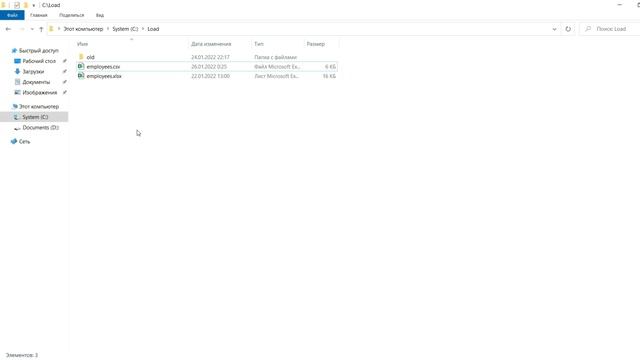Click the date 26.01.2022 of employees.csv
The height and width of the screenshot is (360, 640).
tap(209, 67)
